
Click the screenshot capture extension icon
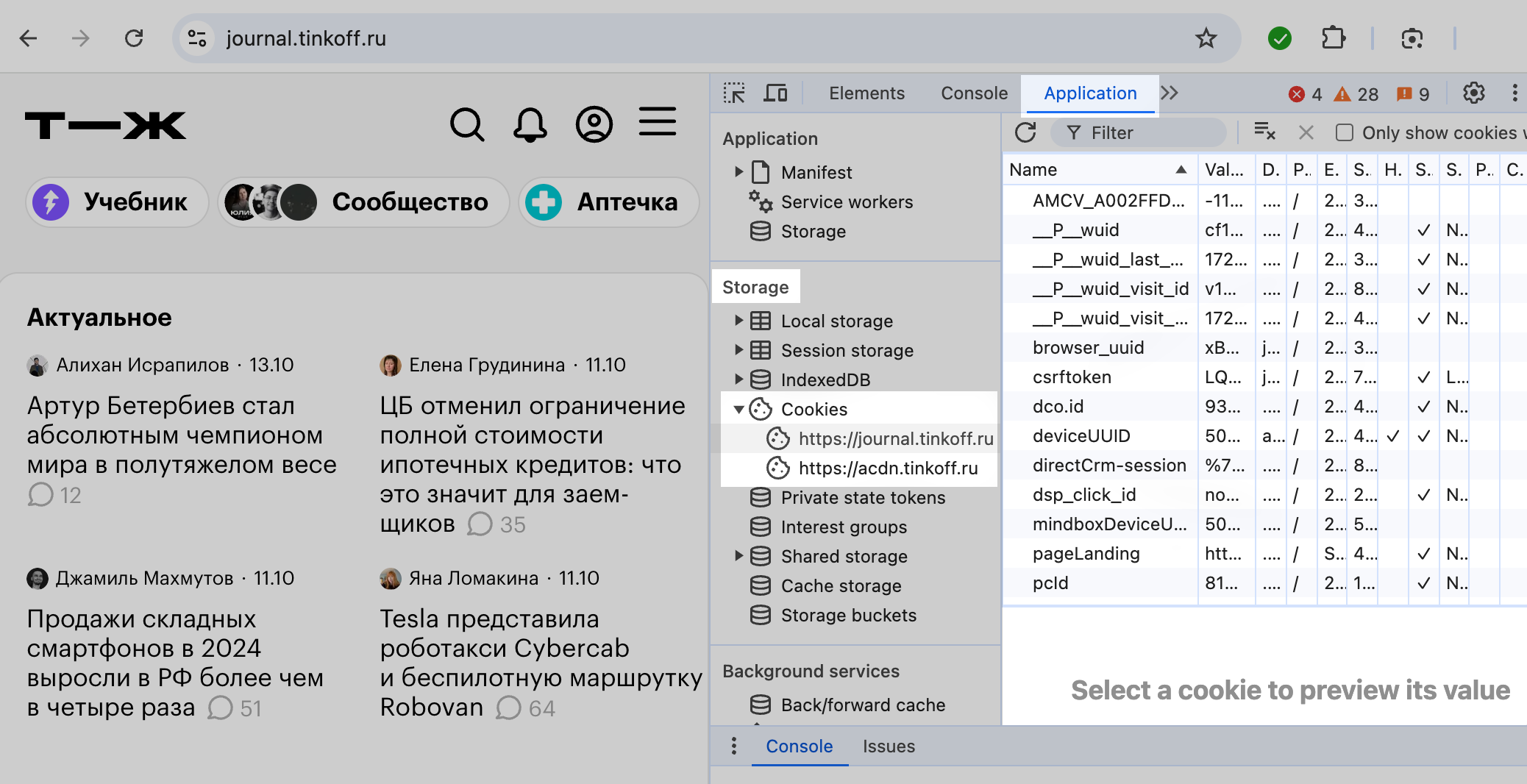coord(1412,38)
